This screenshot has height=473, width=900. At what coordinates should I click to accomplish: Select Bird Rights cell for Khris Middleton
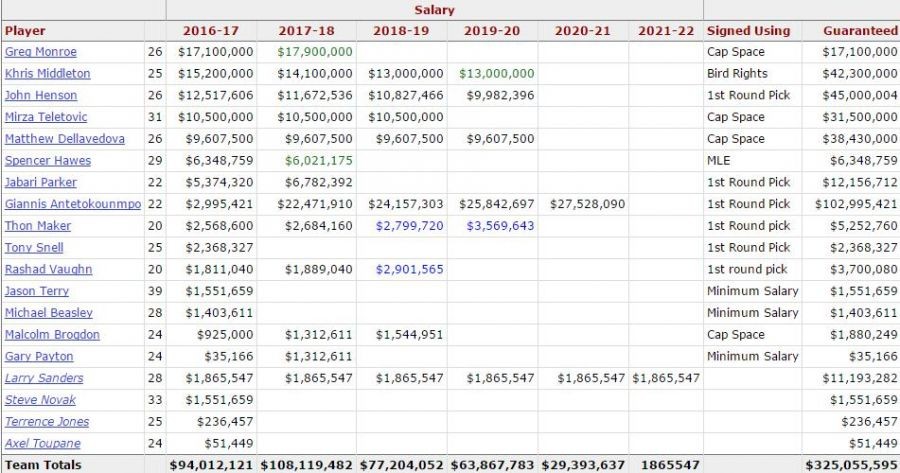pos(737,73)
